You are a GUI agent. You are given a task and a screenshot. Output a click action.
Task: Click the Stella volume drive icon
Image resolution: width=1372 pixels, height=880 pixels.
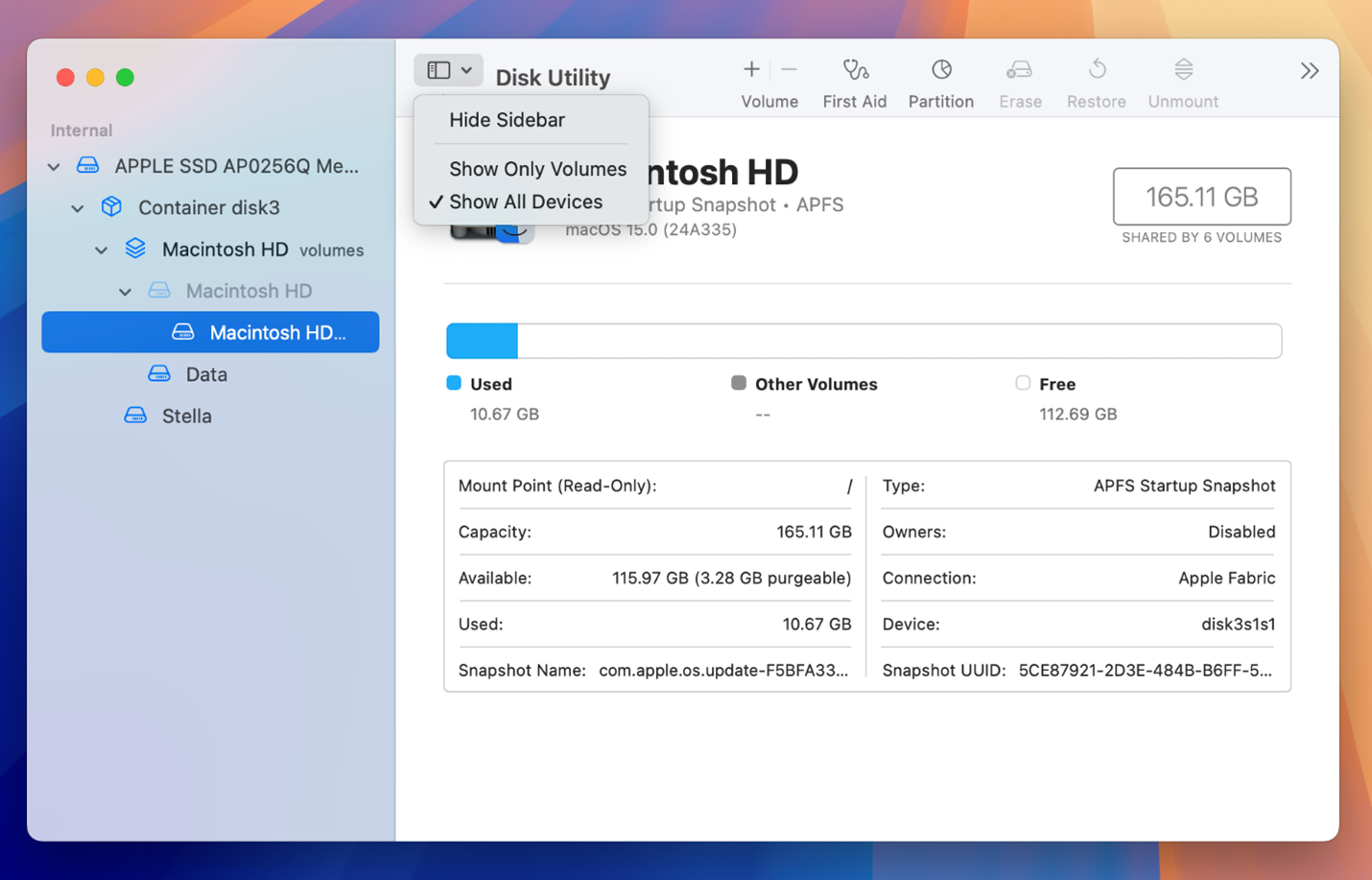tap(135, 415)
